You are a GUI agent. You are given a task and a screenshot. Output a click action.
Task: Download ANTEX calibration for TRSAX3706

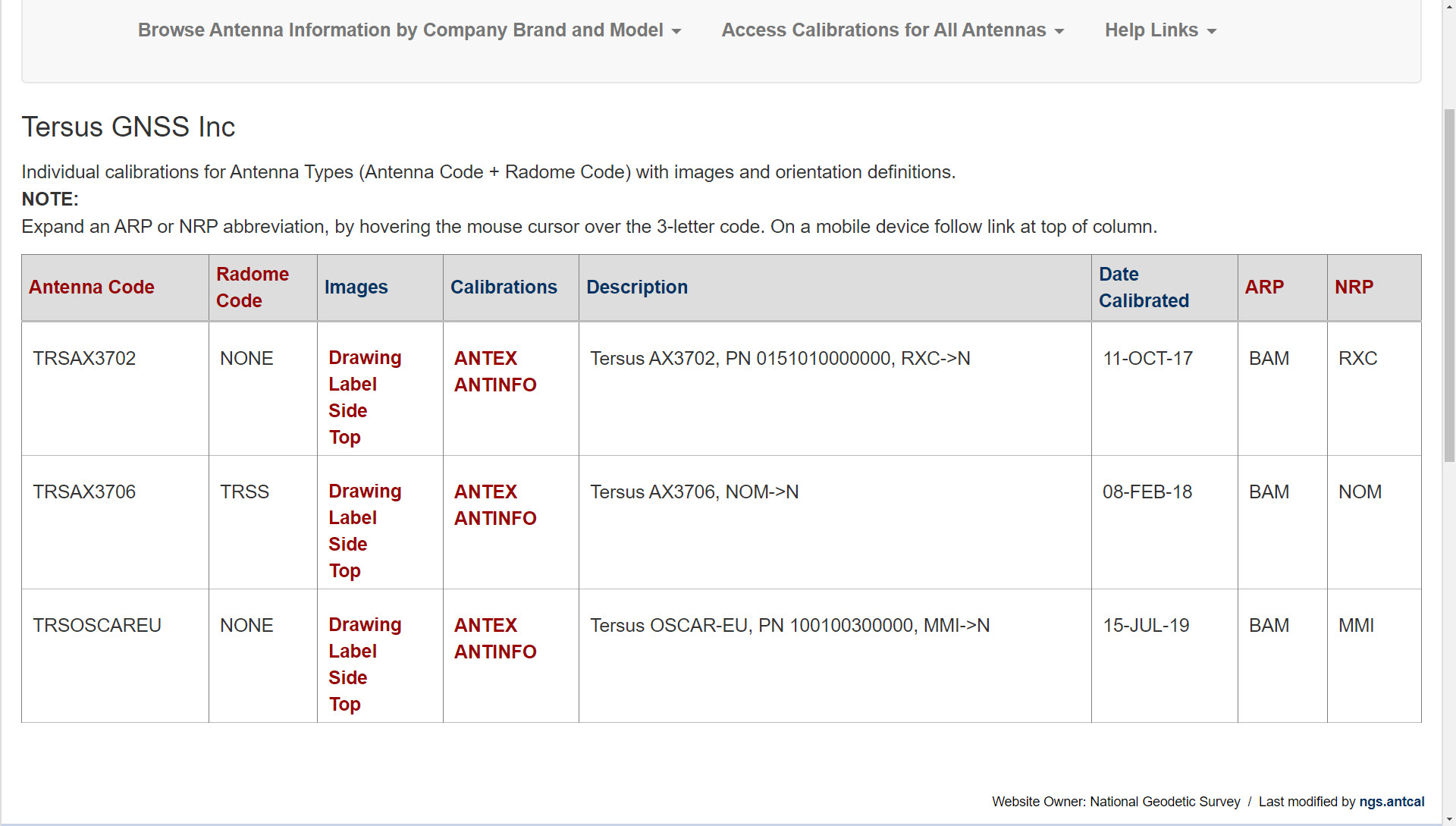pos(485,492)
